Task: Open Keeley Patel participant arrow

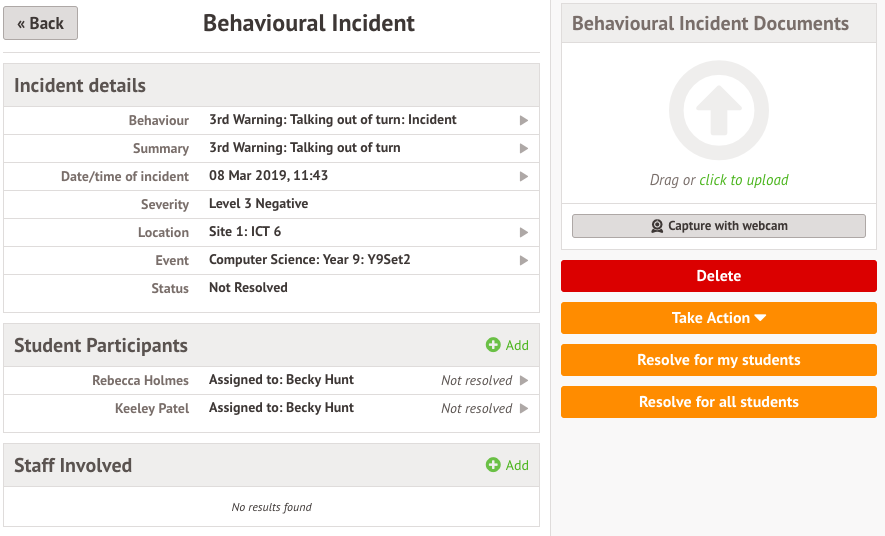Action: pos(523,408)
